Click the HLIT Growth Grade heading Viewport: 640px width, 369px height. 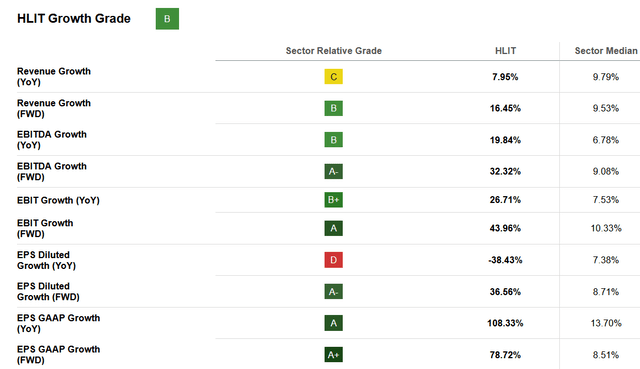pos(74,18)
